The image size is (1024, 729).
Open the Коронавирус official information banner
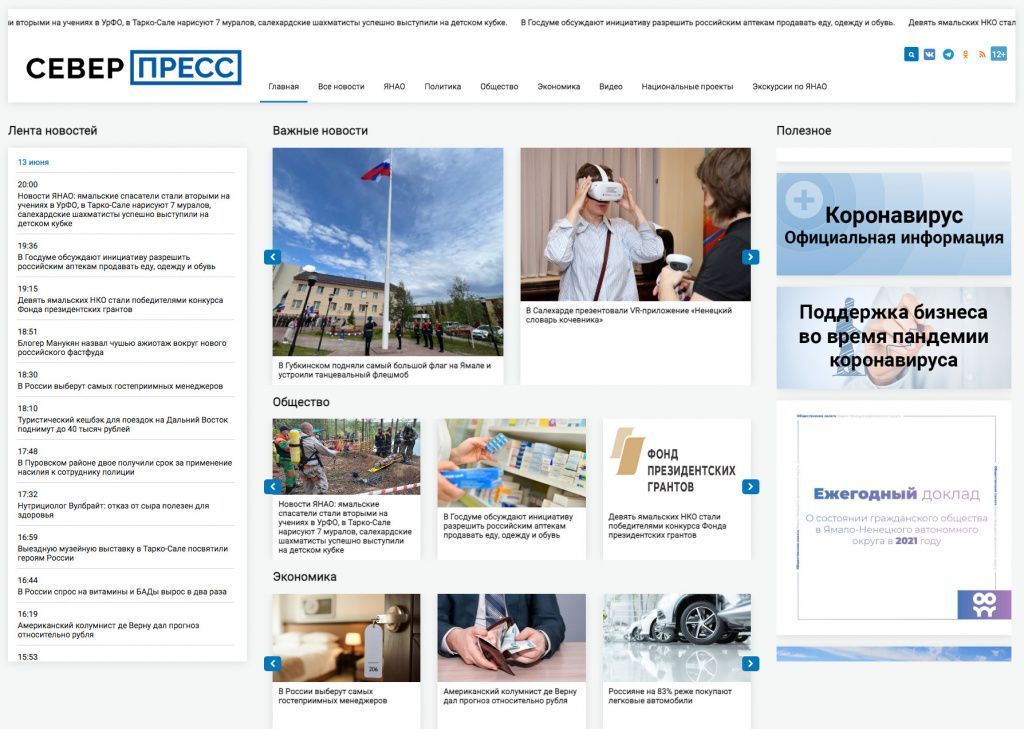pyautogui.click(x=893, y=225)
